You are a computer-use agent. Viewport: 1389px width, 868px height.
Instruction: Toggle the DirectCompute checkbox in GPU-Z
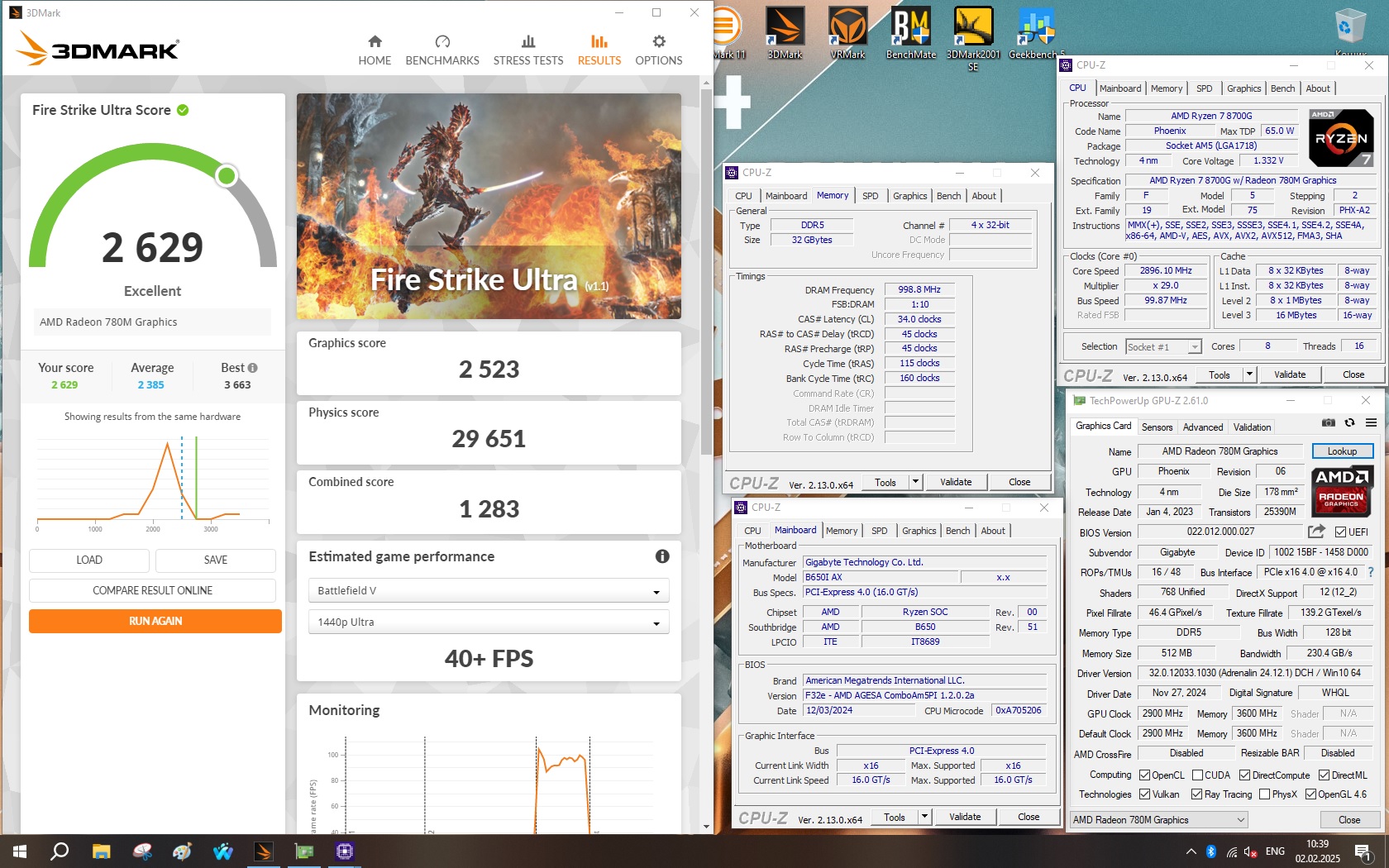coord(1245,775)
